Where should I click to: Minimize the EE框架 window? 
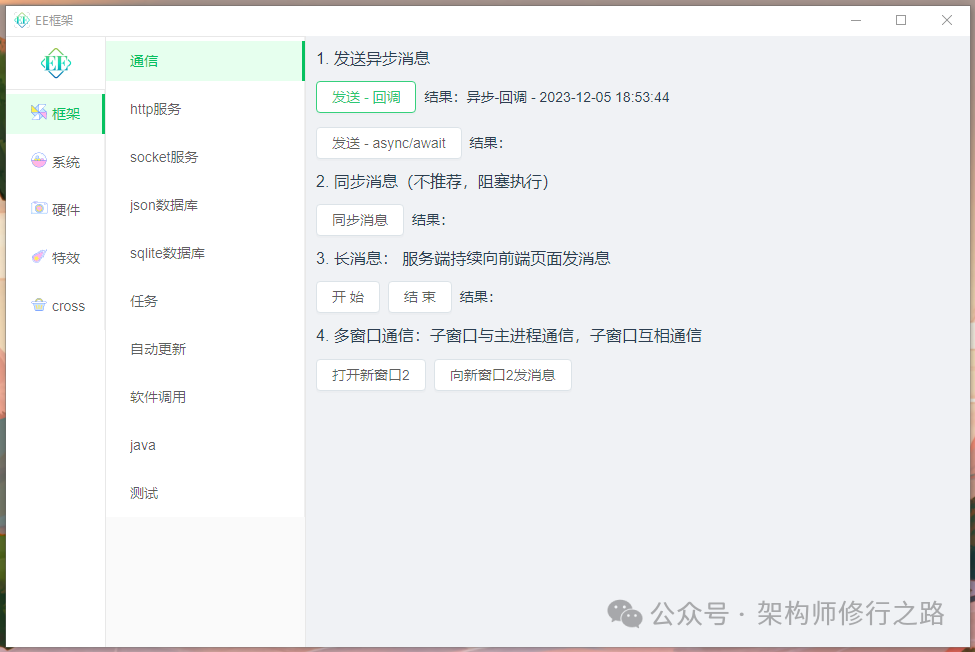[856, 21]
